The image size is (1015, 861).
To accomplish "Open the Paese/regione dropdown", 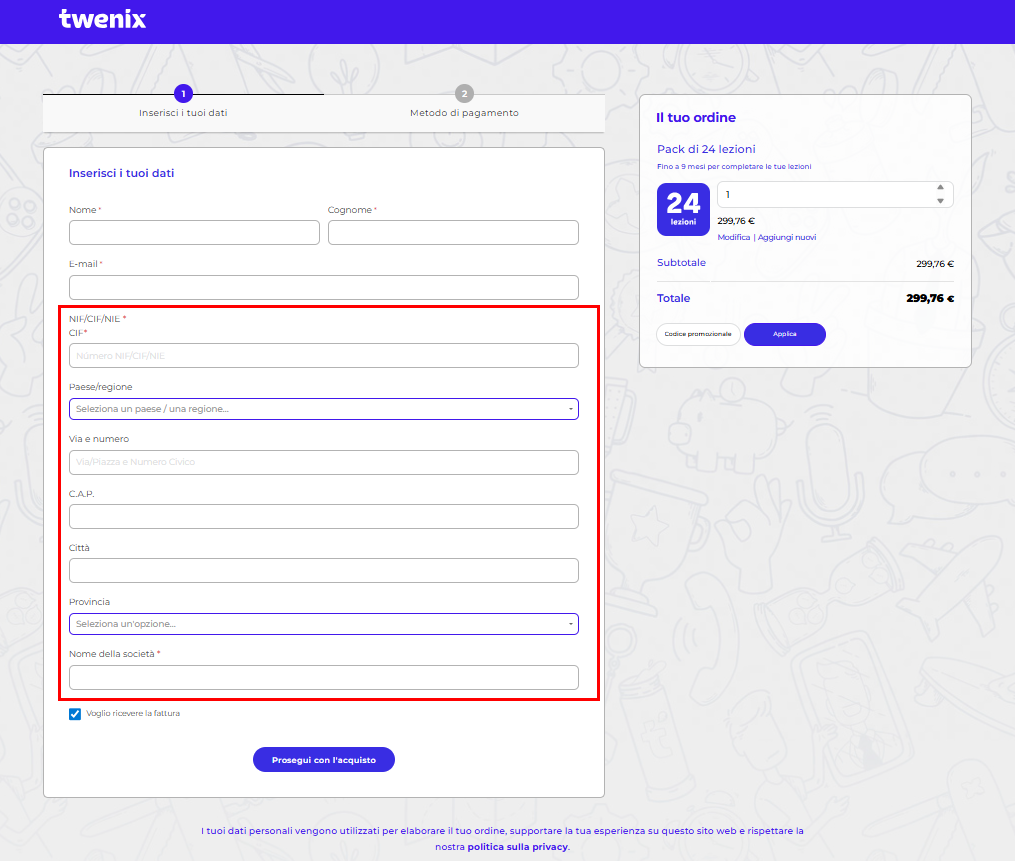I will [323, 409].
